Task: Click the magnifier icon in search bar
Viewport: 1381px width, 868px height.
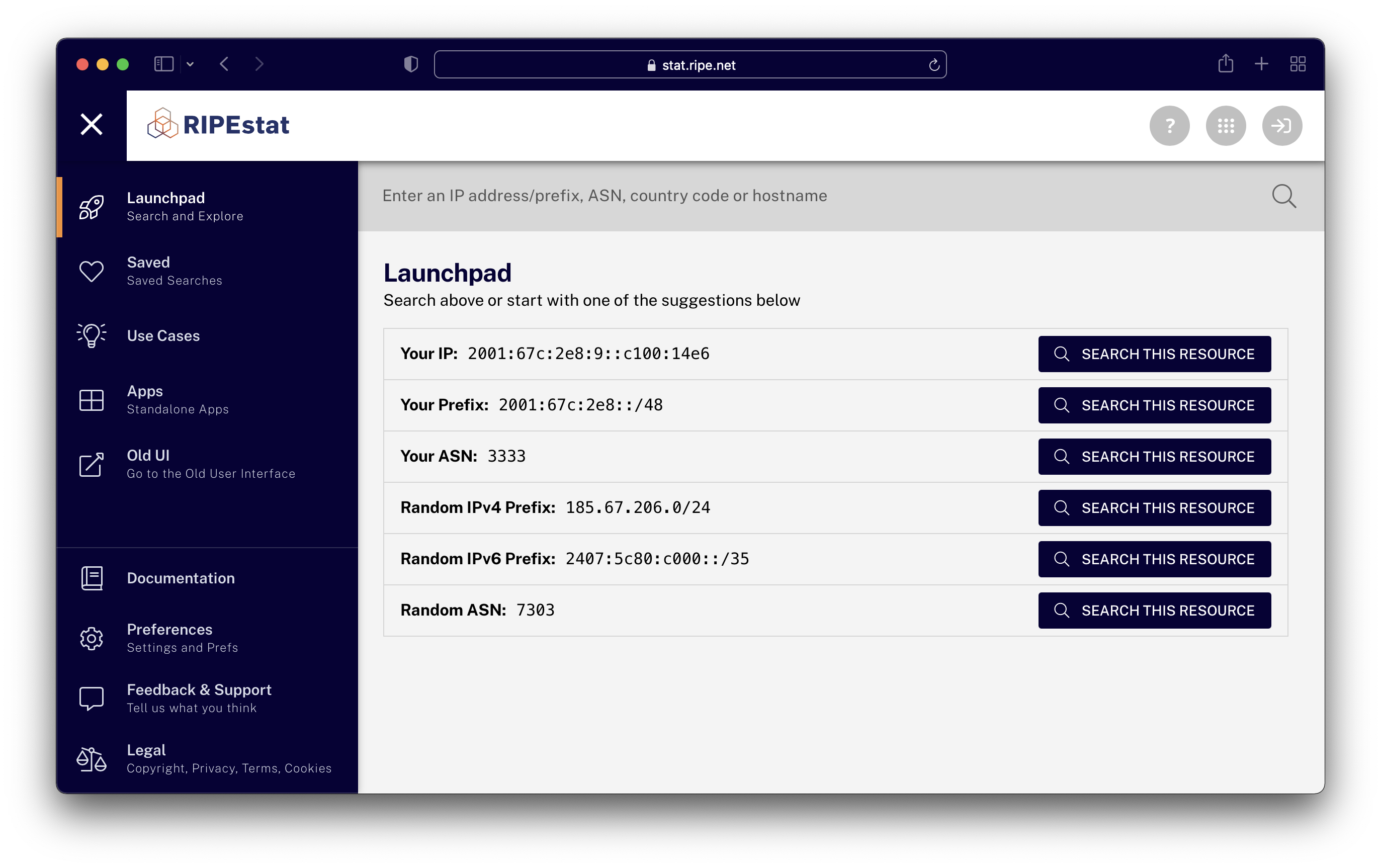Action: pyautogui.click(x=1283, y=196)
